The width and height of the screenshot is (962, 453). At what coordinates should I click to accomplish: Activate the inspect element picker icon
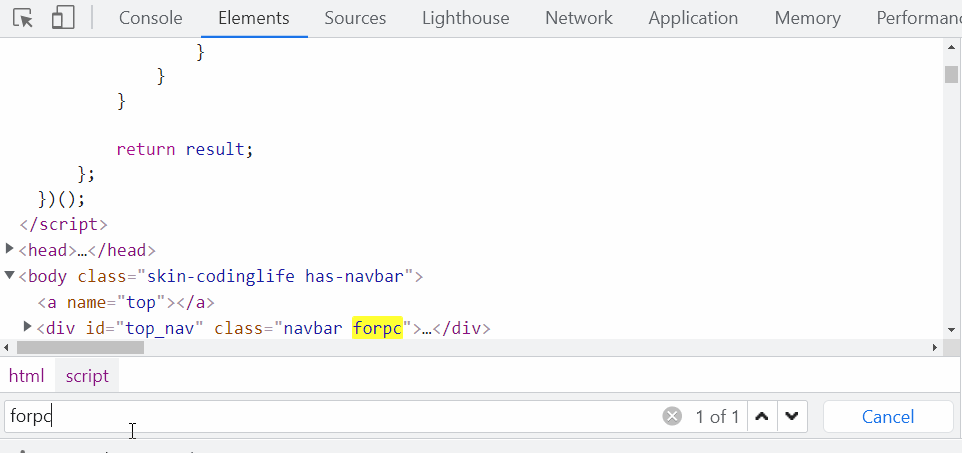click(x=23, y=18)
